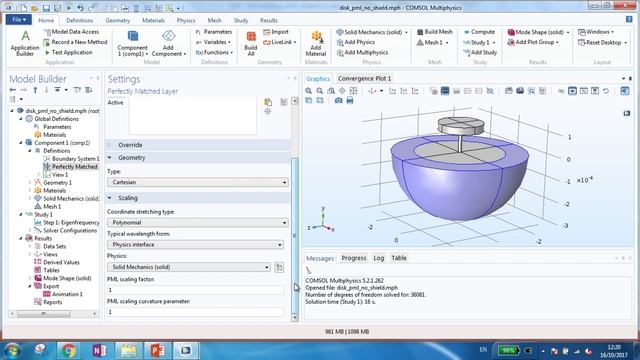Click clear messages broom icon
Screen dimensions: 640x360
(x=309, y=270)
